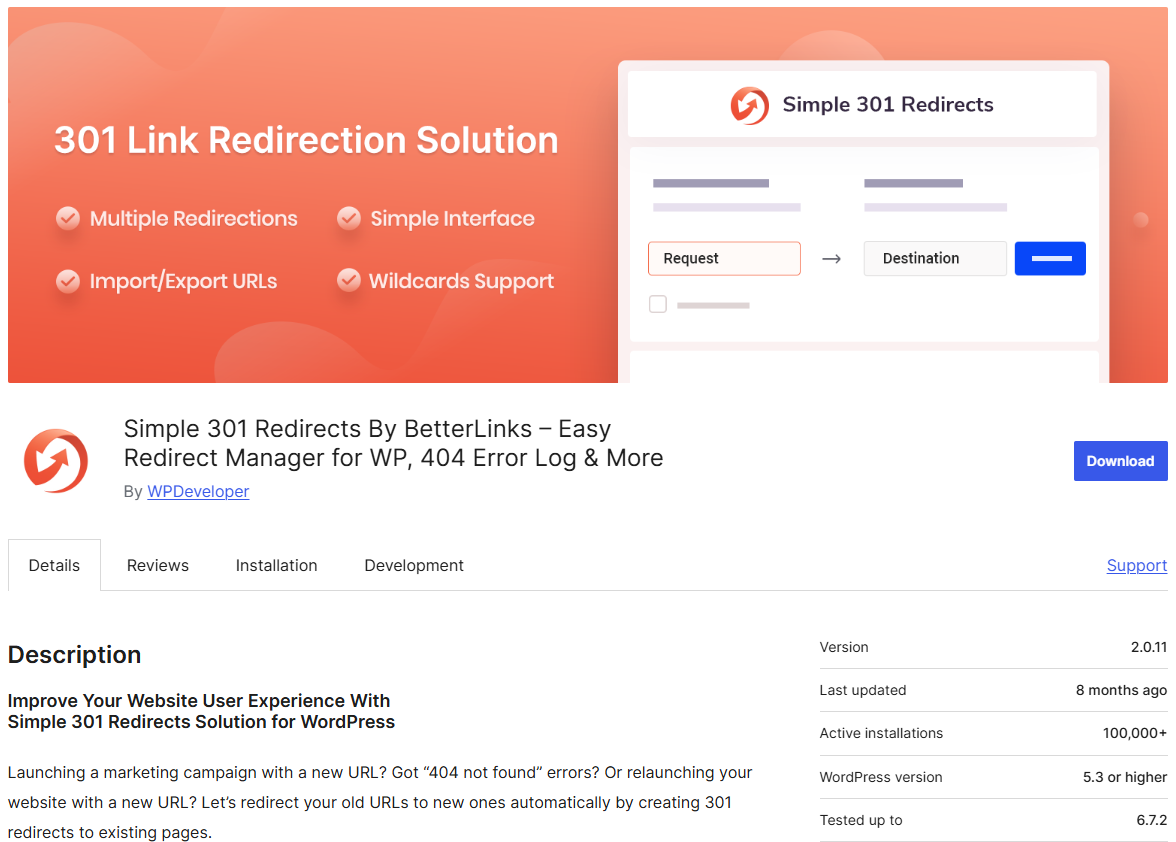The width and height of the screenshot is (1176, 842).
Task: Click the Request input field in banner
Action: (x=724, y=258)
